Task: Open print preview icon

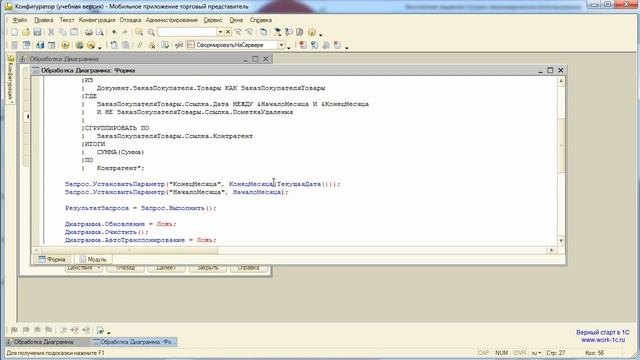Action: (99, 32)
